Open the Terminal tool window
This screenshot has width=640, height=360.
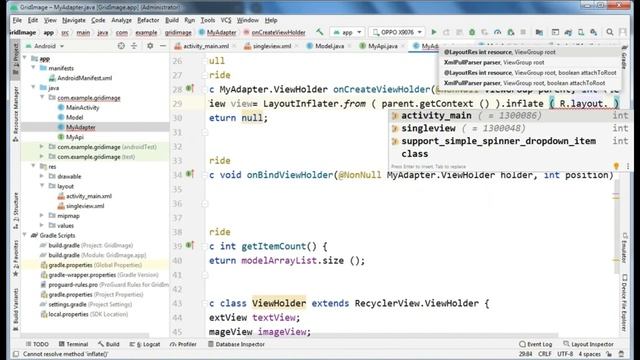[73, 344]
